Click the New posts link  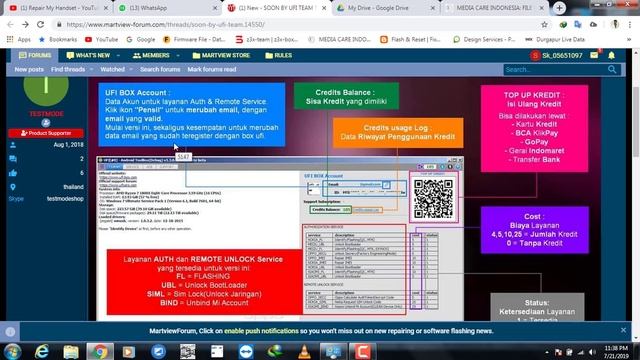(x=29, y=69)
